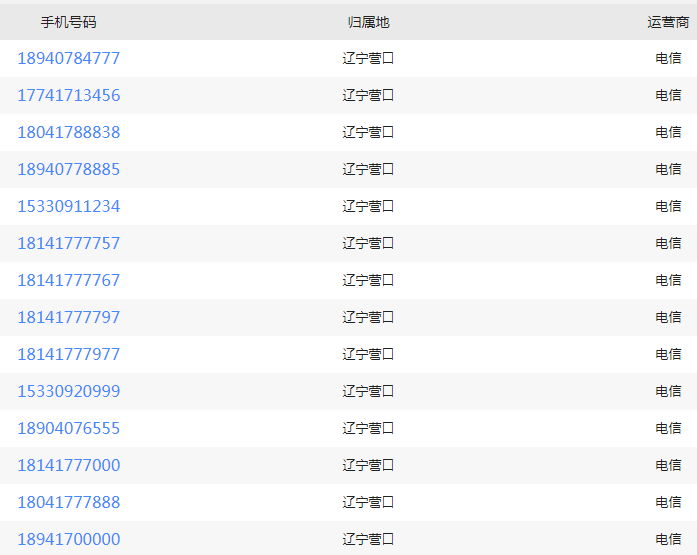Open phone number 18141777757
Image resolution: width=697 pixels, height=555 pixels.
[68, 243]
